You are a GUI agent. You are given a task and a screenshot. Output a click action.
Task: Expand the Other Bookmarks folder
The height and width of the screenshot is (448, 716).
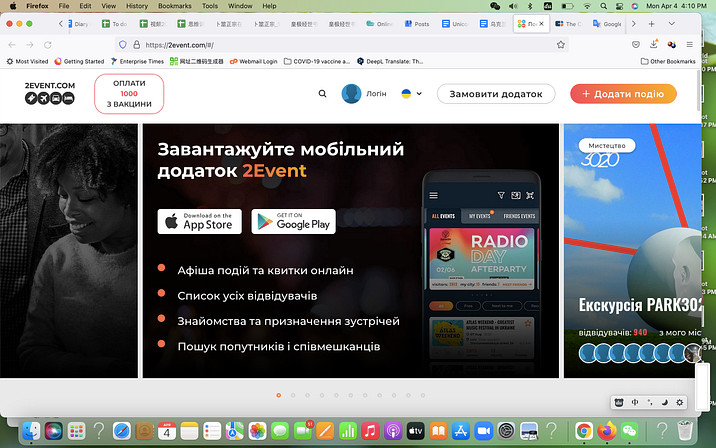coord(668,61)
